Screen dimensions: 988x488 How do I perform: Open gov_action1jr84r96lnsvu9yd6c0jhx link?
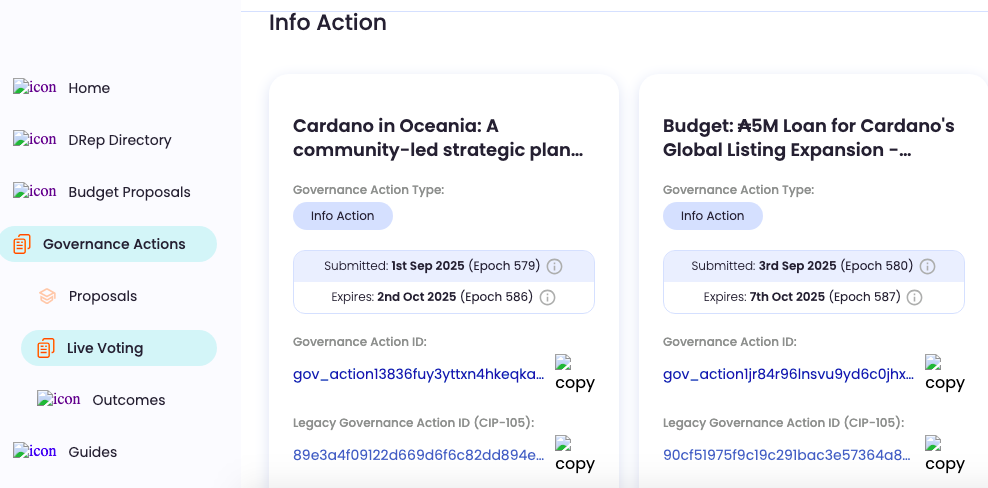coord(789,375)
